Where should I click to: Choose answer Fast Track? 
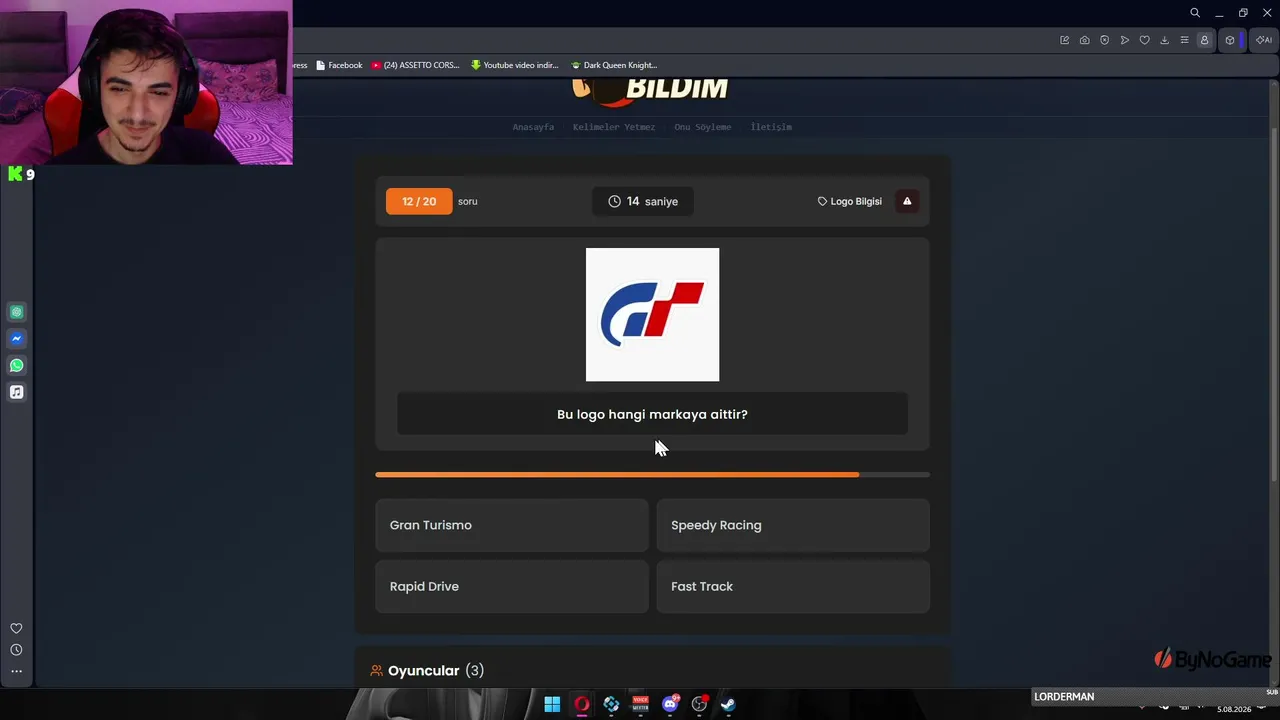(x=793, y=586)
